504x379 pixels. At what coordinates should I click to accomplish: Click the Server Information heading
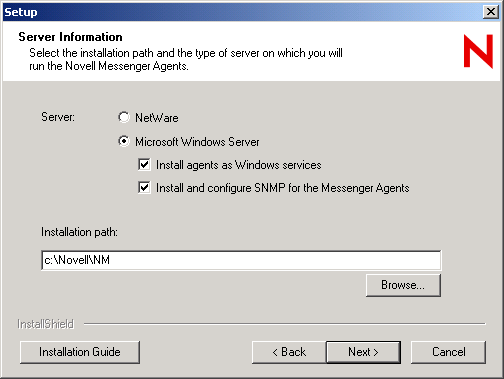(x=70, y=37)
